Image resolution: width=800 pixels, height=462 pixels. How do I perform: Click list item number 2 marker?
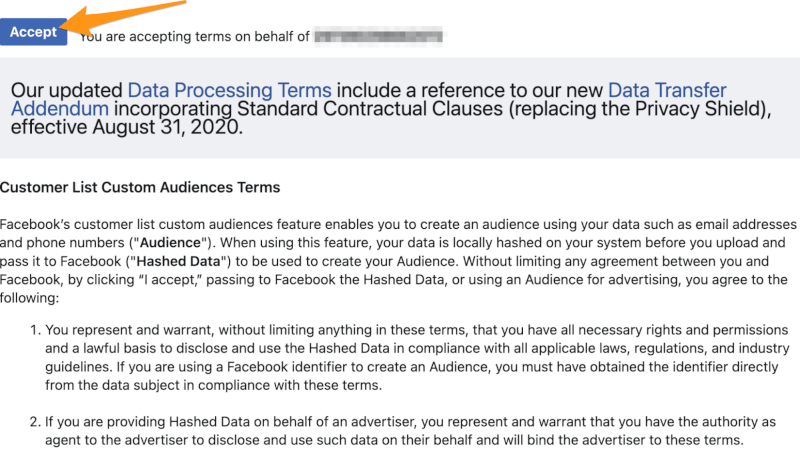pos(35,422)
